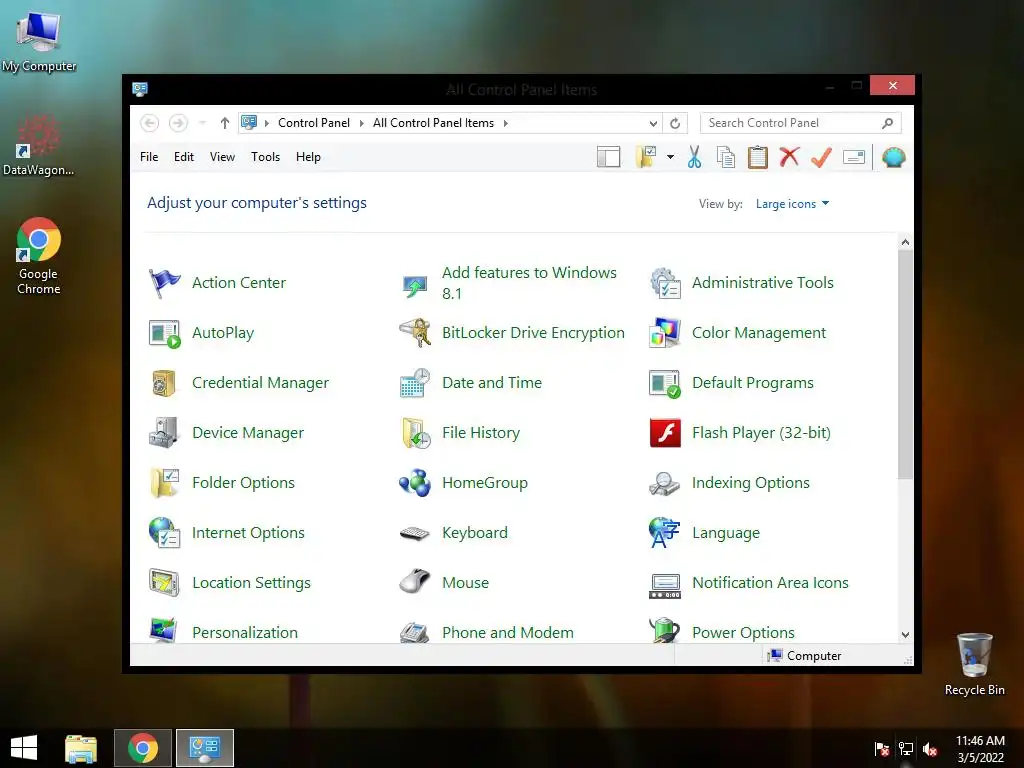Click the Windows Start button
Screen dimensions: 1024x768
[x=24, y=748]
